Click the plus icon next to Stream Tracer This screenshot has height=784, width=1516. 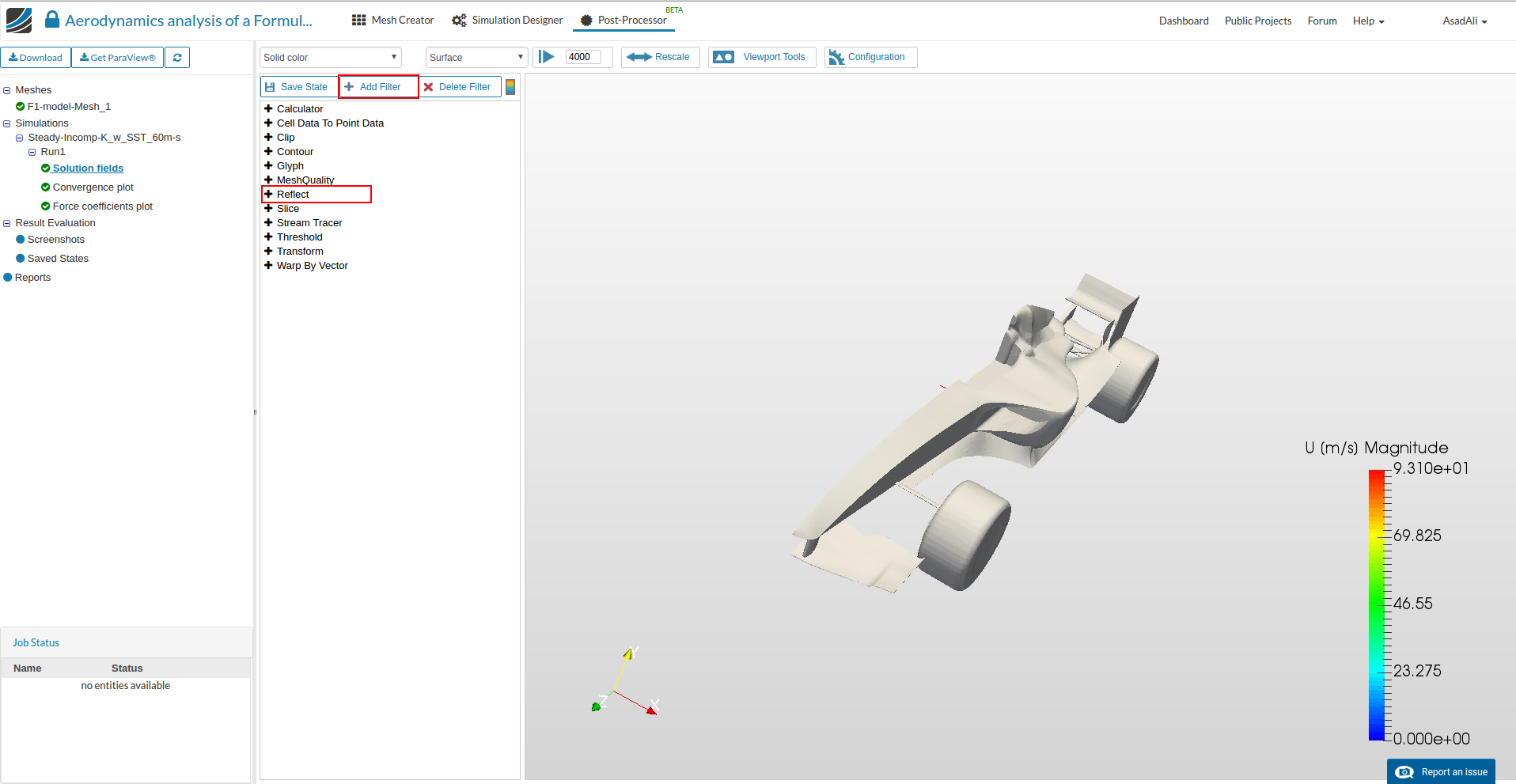click(268, 223)
